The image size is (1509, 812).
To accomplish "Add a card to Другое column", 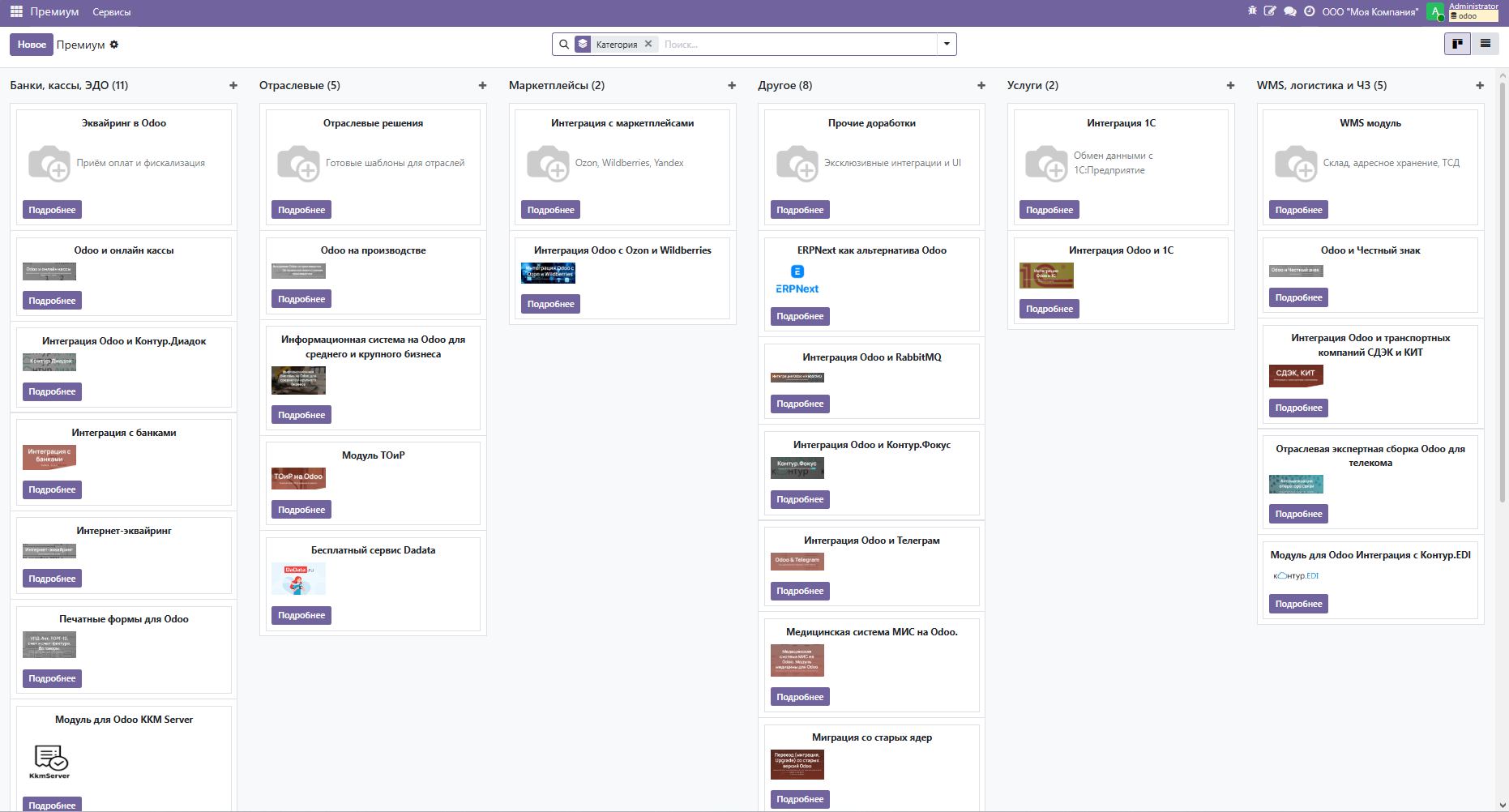I will (981, 85).
